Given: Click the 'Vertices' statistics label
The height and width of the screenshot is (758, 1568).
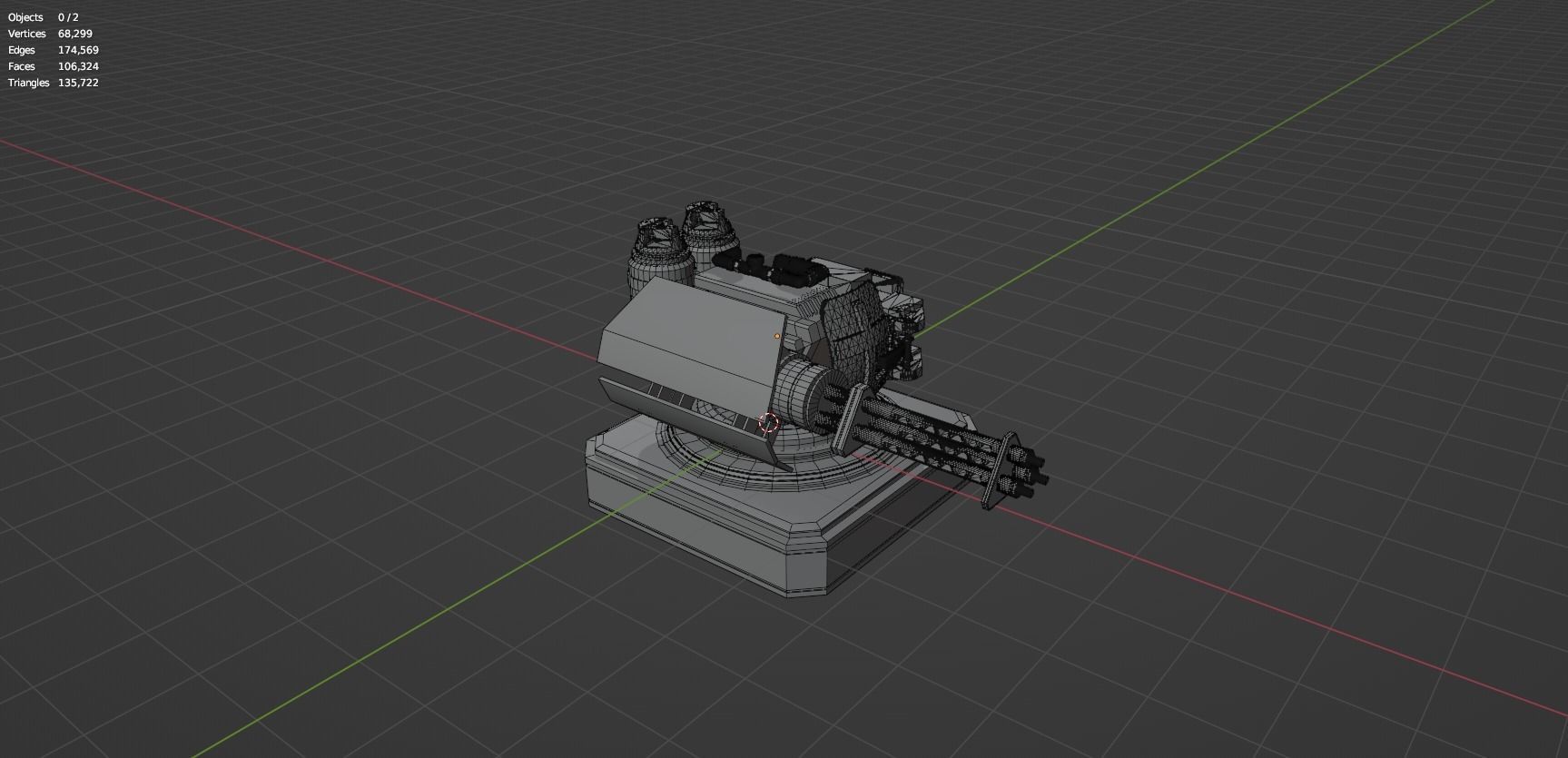Looking at the screenshot, I should click(26, 34).
